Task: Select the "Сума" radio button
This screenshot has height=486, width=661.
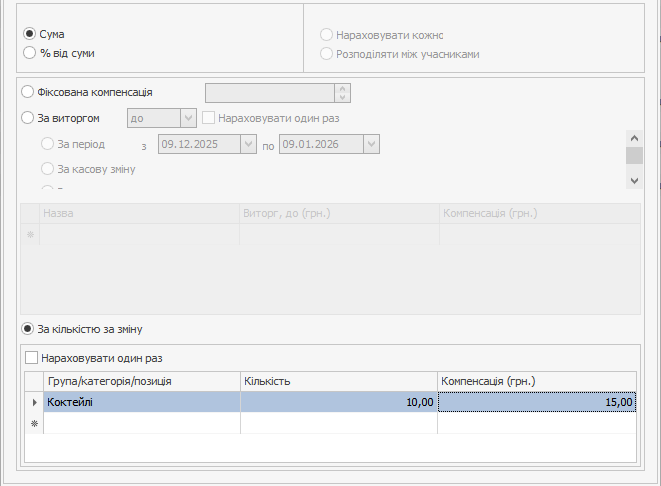Action: (x=29, y=34)
